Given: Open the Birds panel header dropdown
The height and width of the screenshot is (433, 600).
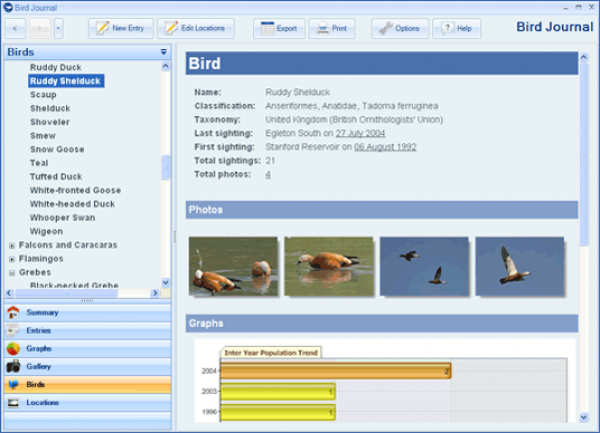Looking at the screenshot, I should click(x=163, y=51).
